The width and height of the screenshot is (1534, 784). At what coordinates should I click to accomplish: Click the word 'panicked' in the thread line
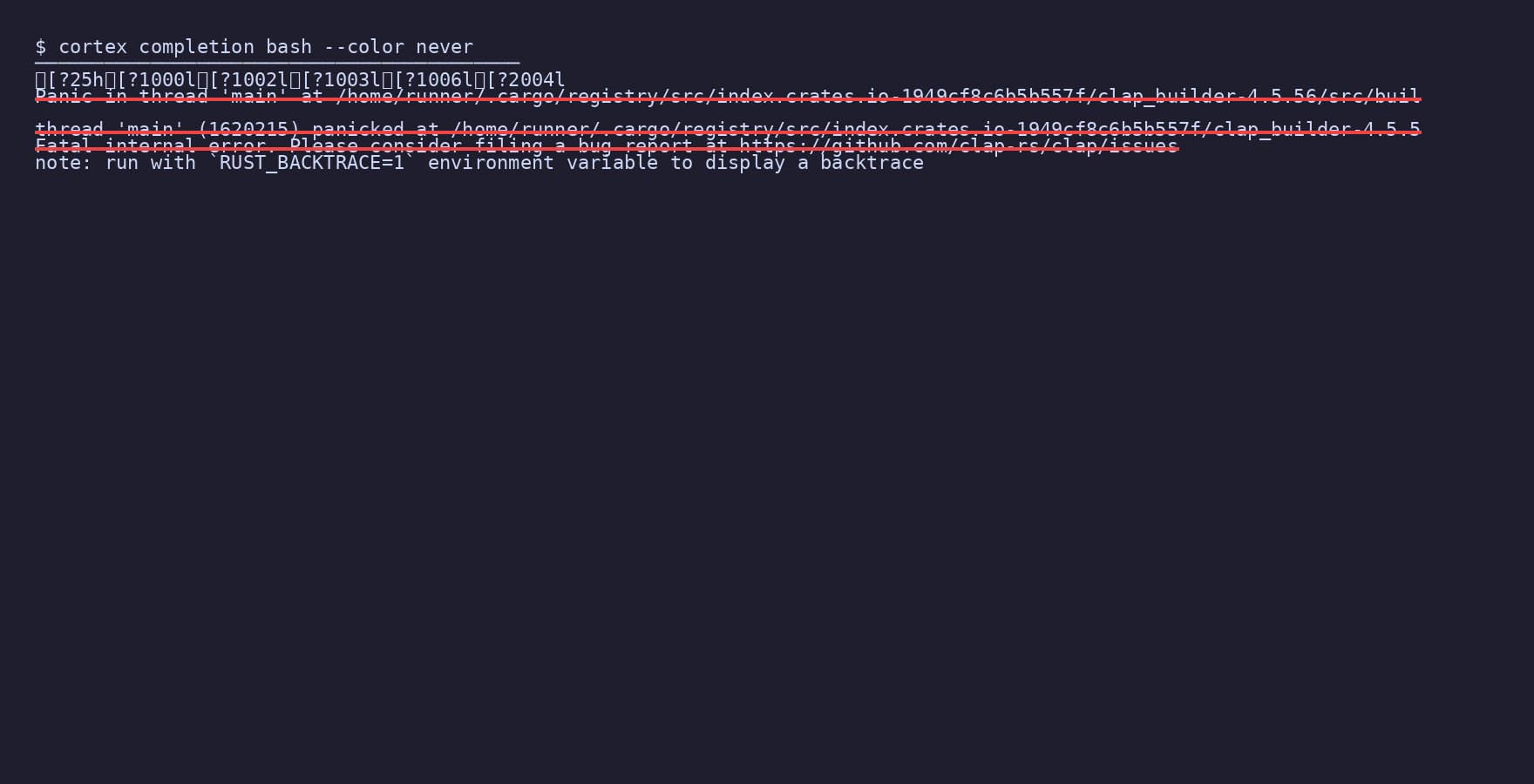[358, 129]
